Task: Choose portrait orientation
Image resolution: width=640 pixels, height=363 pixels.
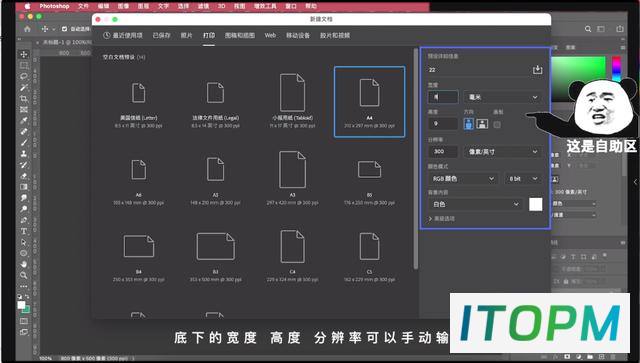Action: [469, 124]
